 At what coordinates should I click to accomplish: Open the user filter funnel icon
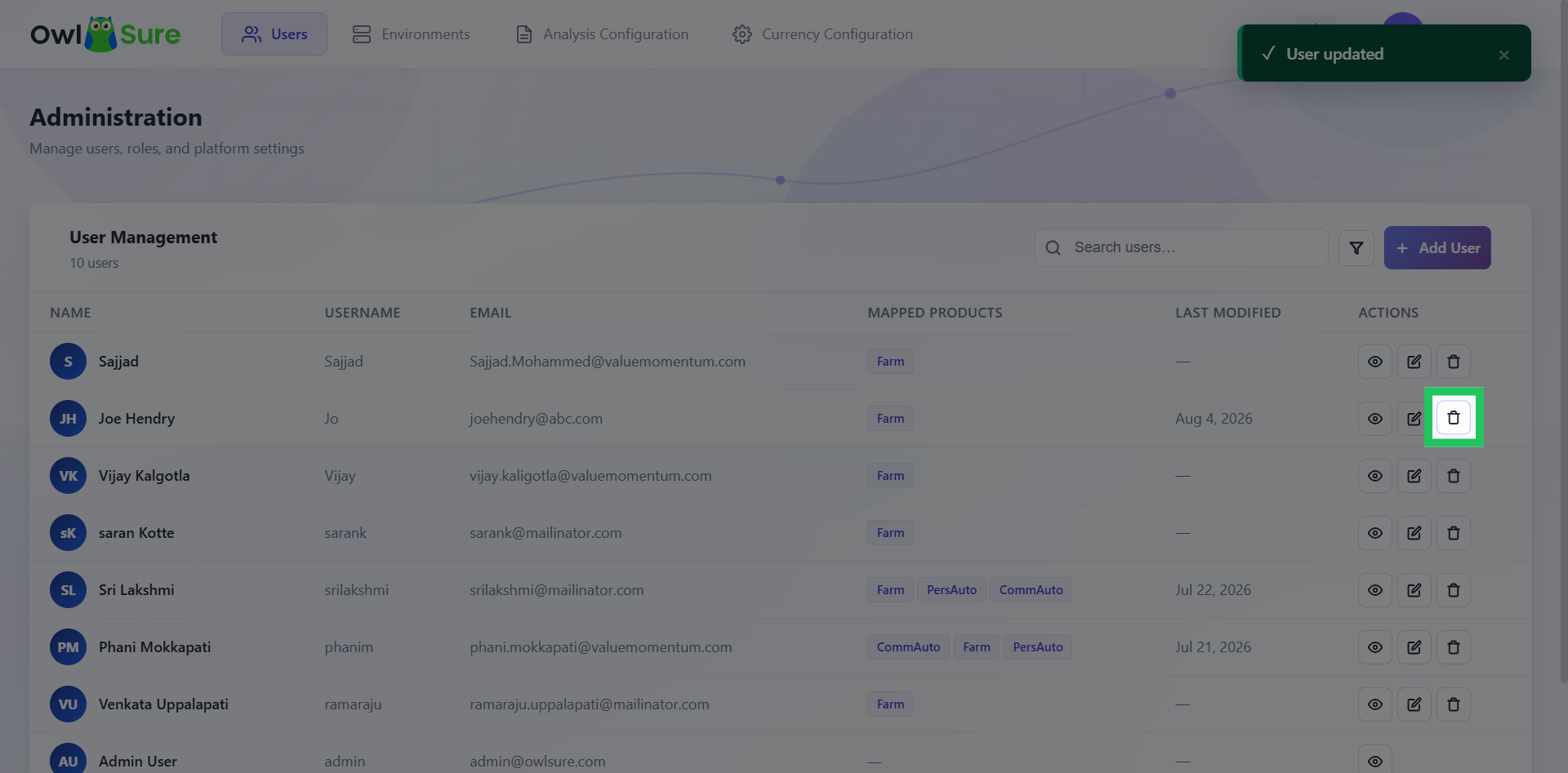(x=1356, y=248)
